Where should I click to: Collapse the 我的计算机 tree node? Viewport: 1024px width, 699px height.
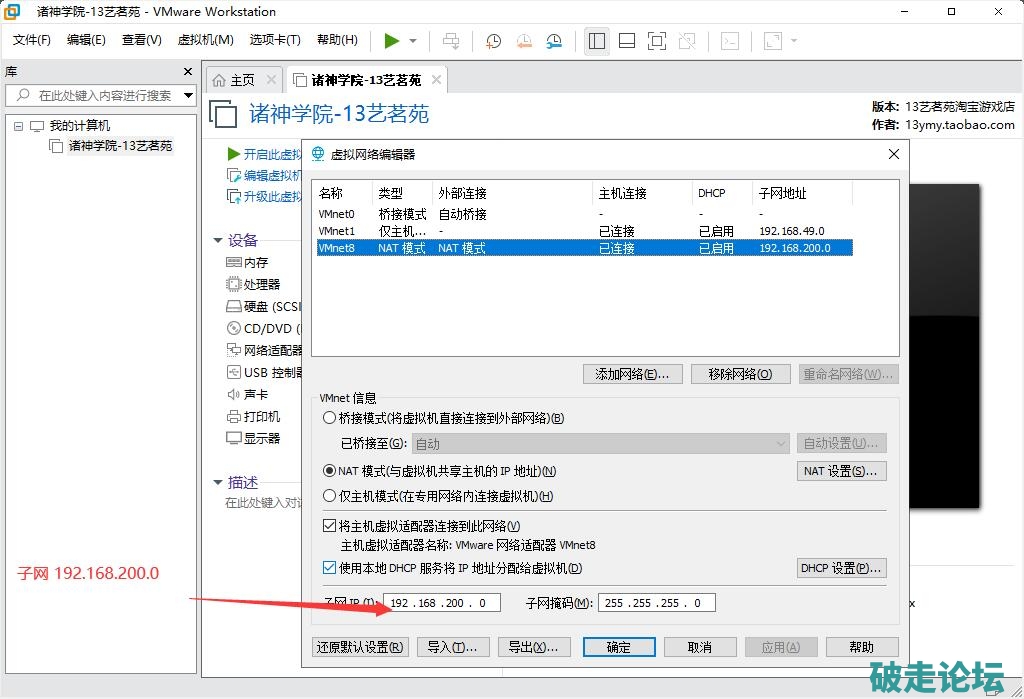coord(18,126)
